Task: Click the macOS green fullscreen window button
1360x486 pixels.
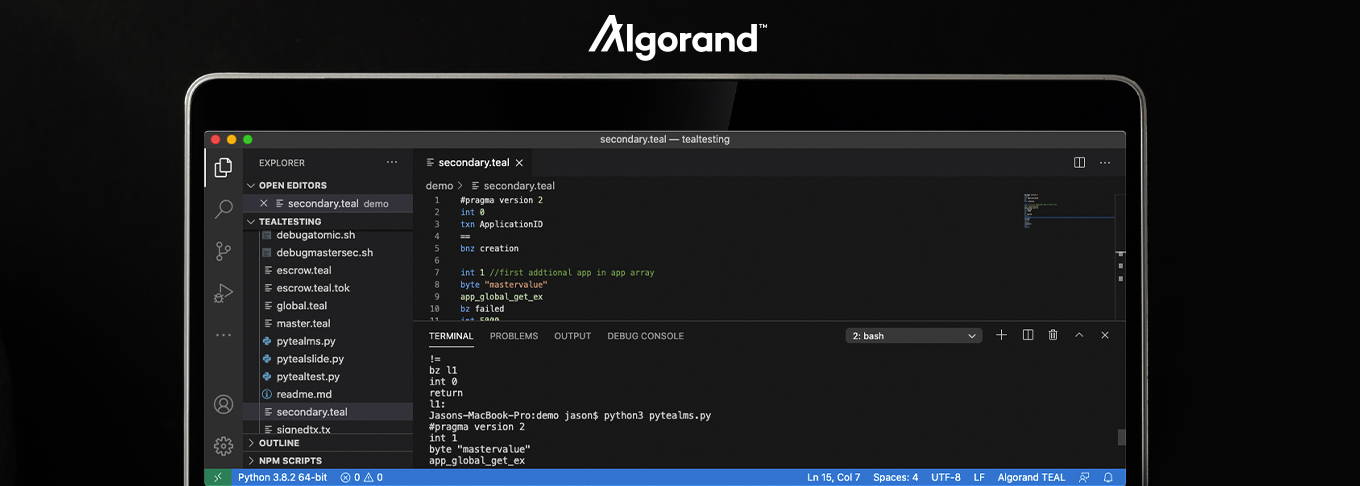Action: 248,139
